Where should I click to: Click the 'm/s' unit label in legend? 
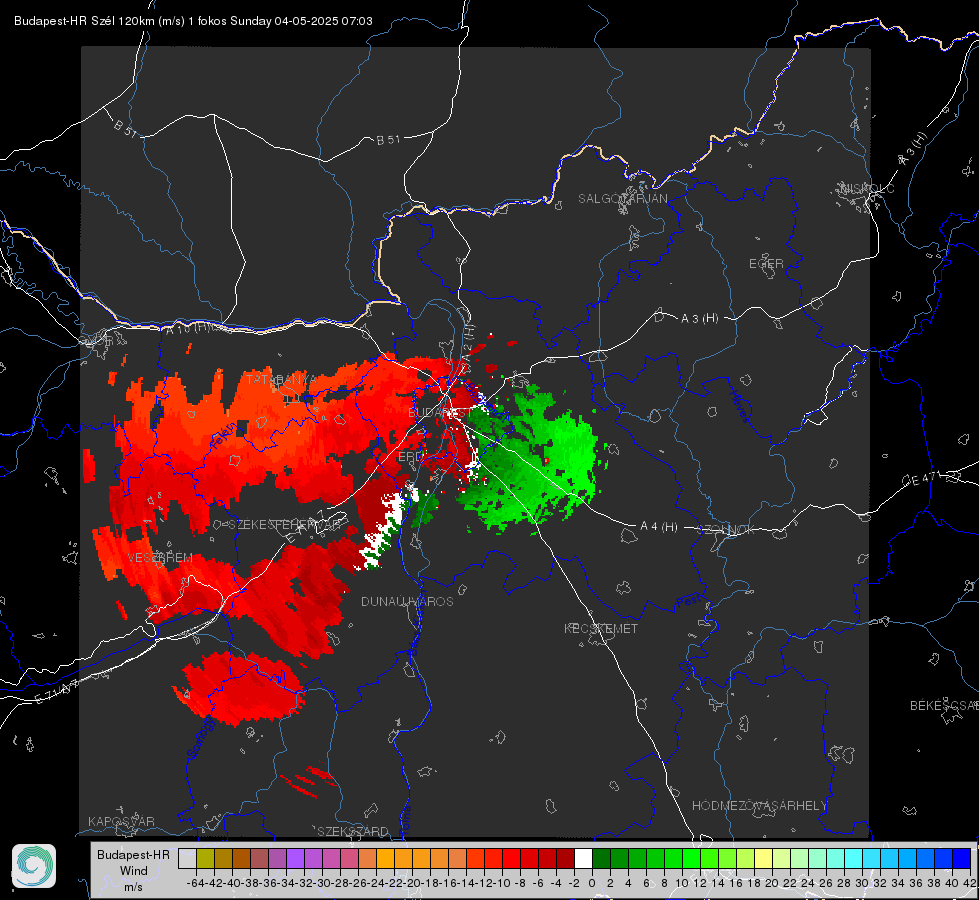point(133,887)
